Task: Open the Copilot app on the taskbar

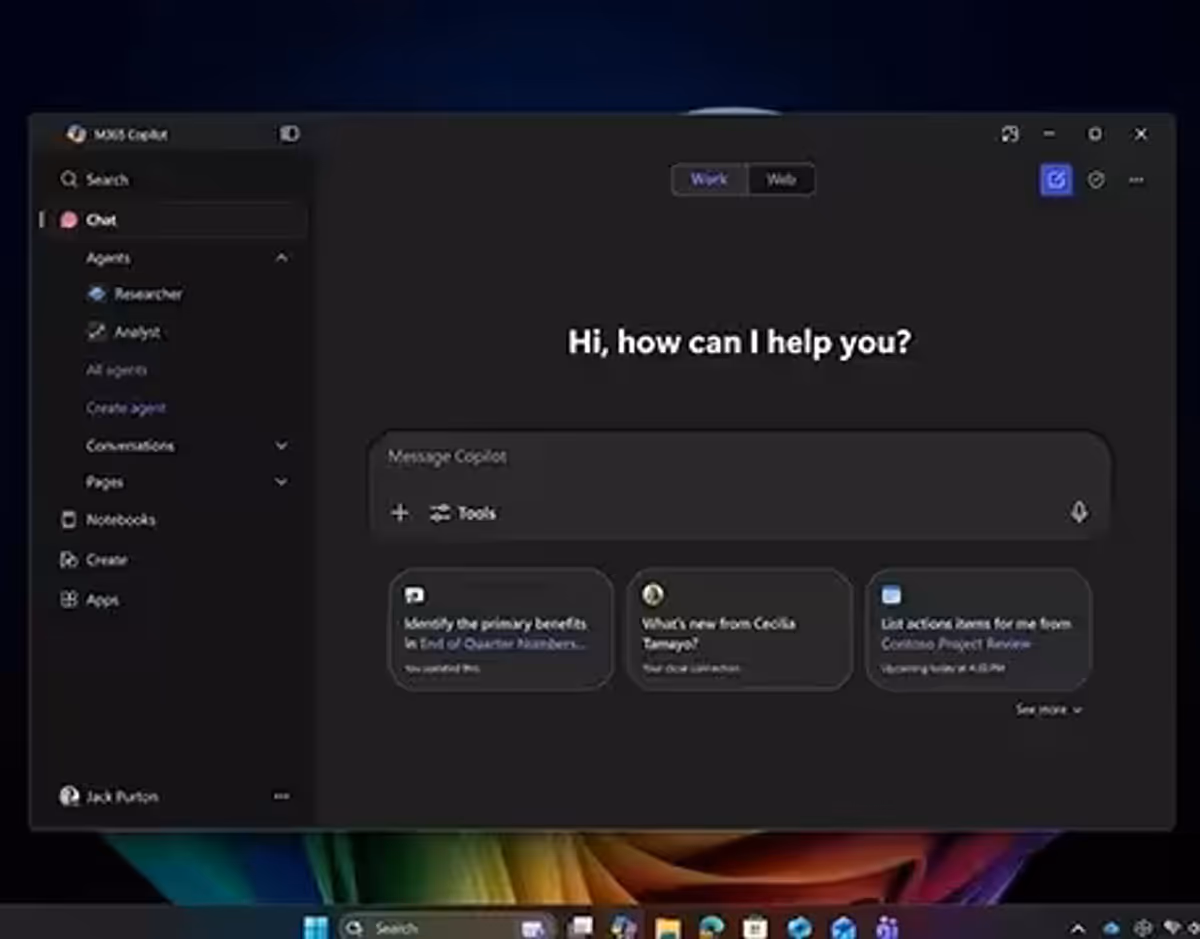Action: click(x=624, y=927)
